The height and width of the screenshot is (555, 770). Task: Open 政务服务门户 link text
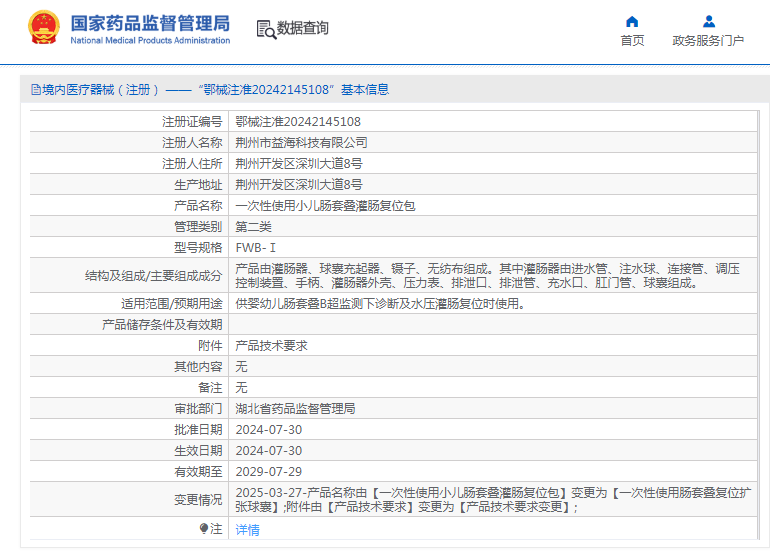tap(708, 40)
